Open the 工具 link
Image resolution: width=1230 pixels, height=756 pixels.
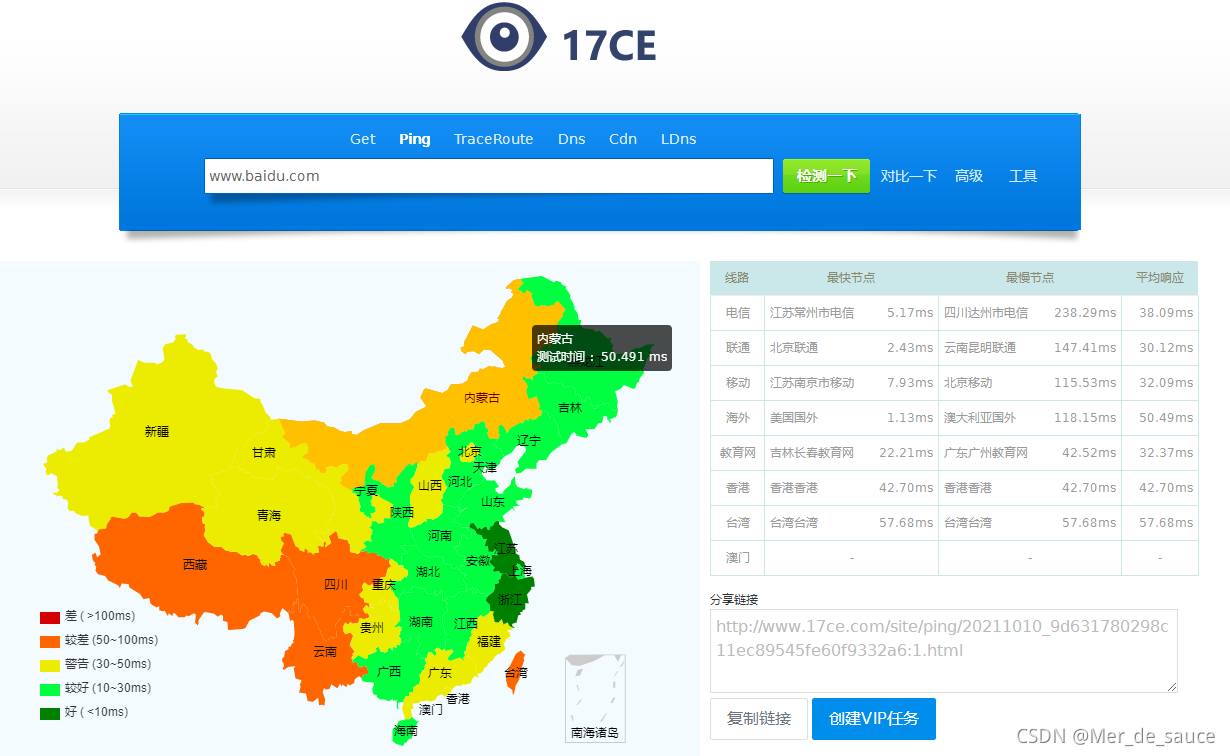(x=1023, y=176)
